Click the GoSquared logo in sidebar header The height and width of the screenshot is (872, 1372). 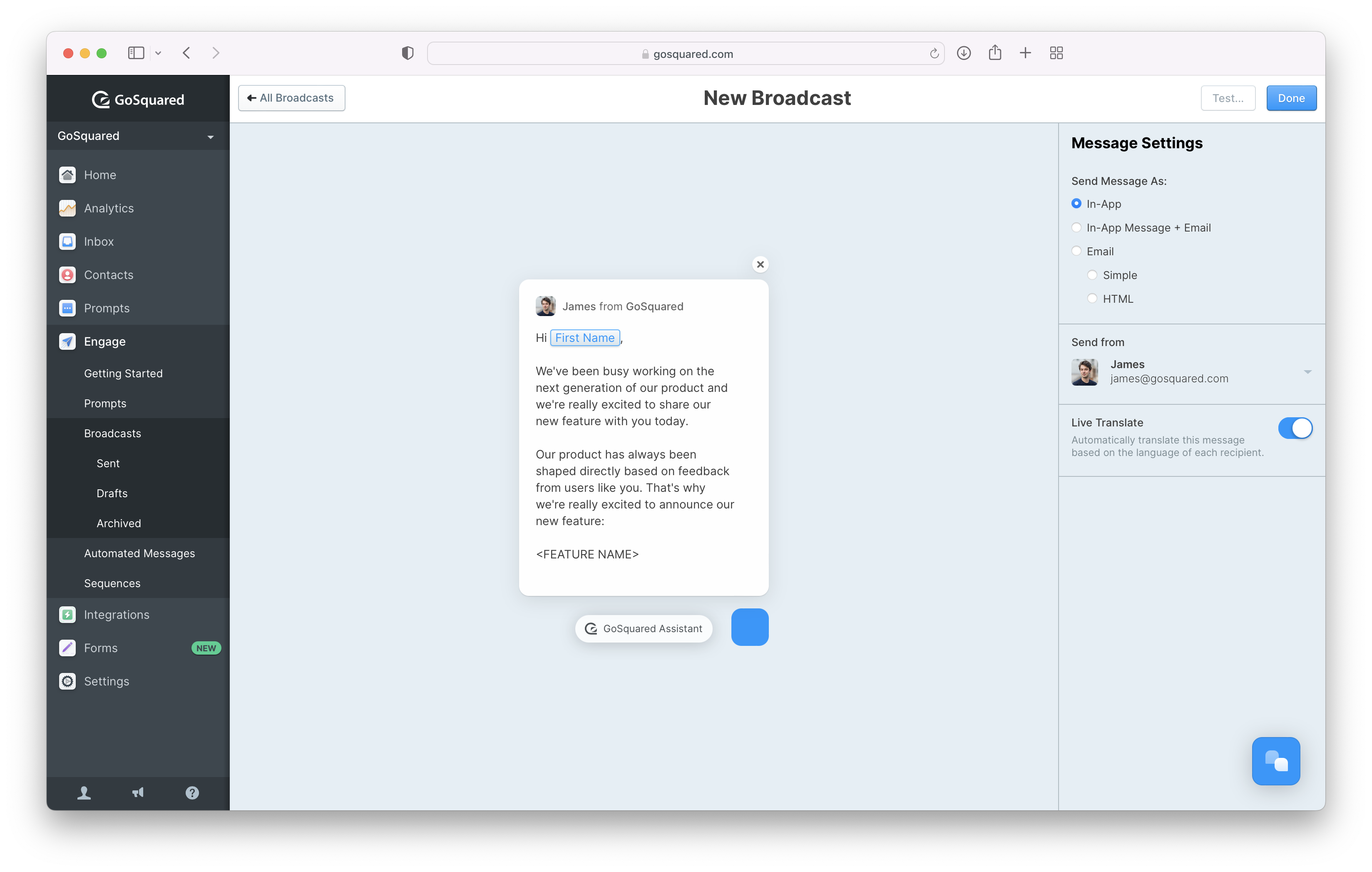pyautogui.click(x=138, y=100)
